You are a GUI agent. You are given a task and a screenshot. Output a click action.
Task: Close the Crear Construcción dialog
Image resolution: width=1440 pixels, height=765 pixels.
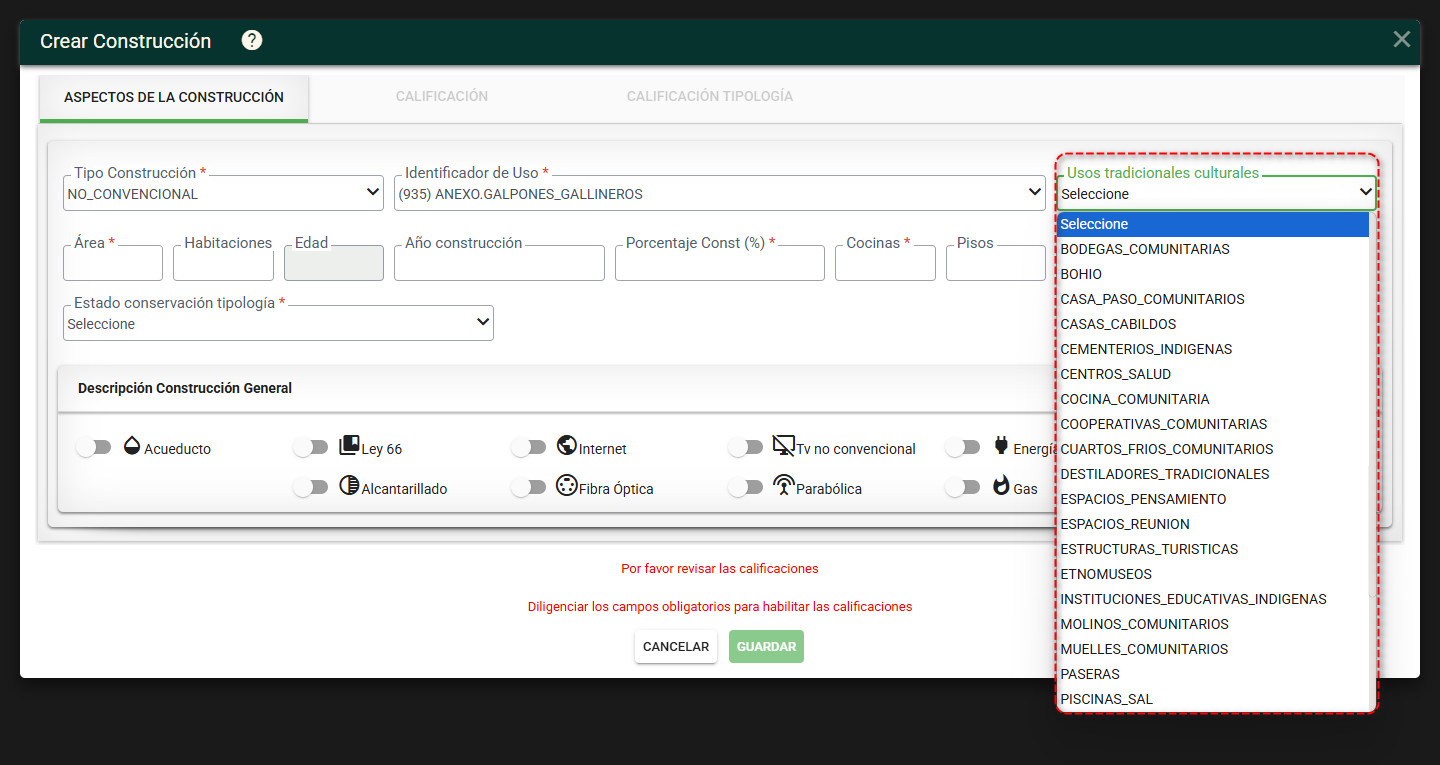1402,39
